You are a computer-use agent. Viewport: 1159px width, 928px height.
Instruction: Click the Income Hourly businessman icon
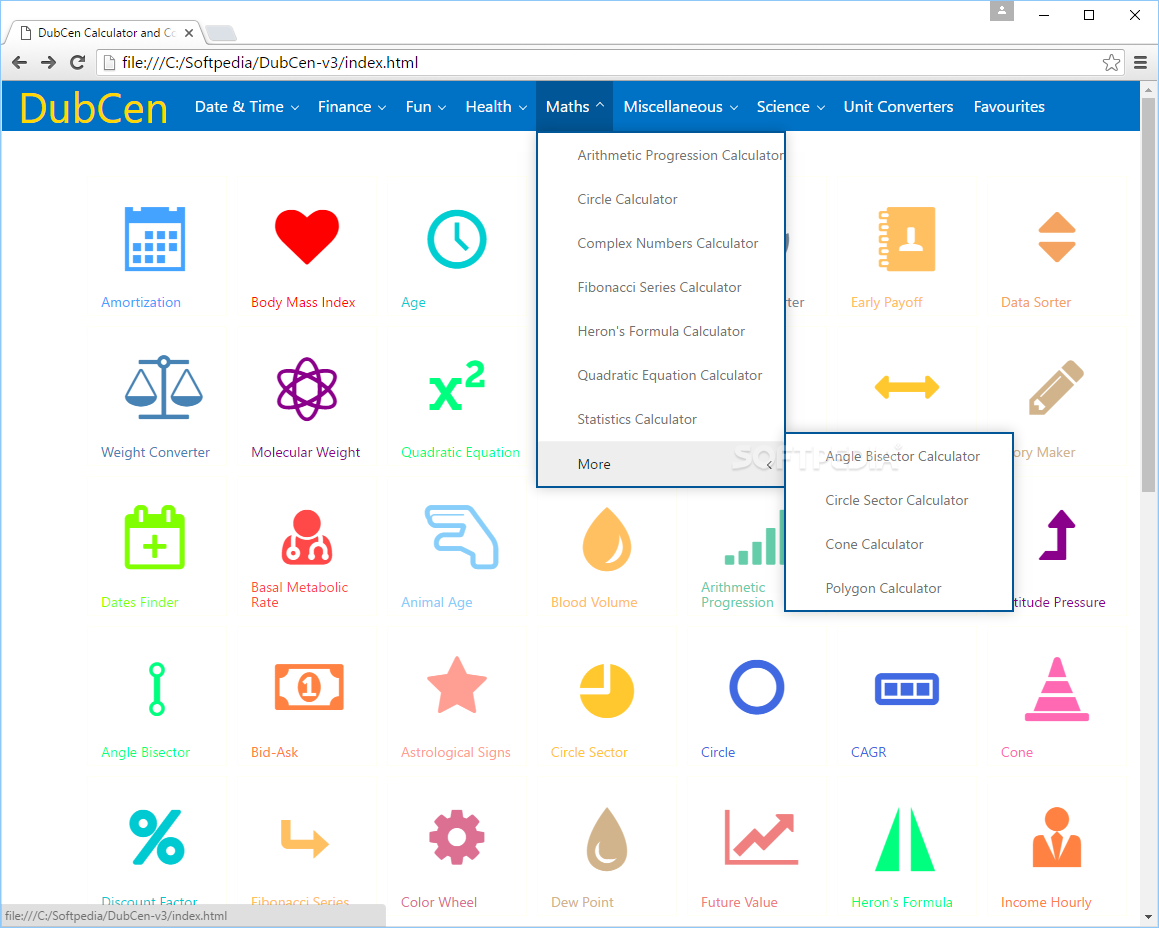coord(1056,837)
